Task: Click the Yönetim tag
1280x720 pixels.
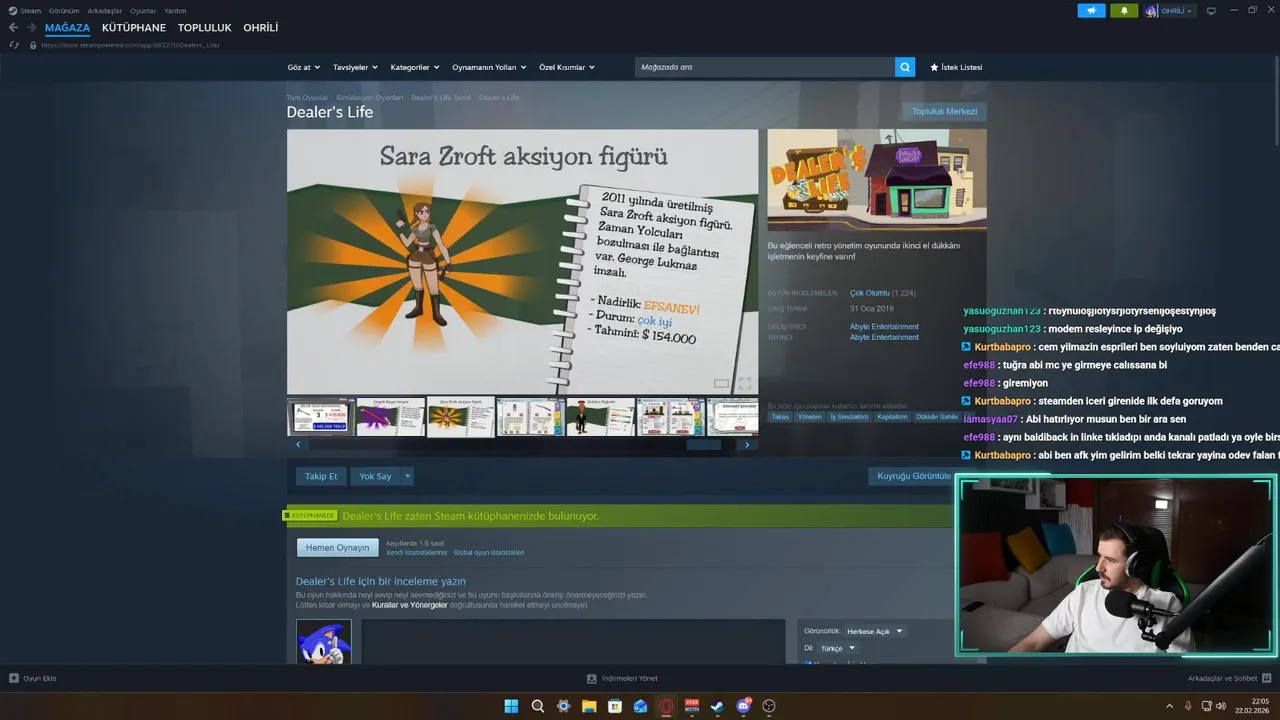Action: [809, 417]
